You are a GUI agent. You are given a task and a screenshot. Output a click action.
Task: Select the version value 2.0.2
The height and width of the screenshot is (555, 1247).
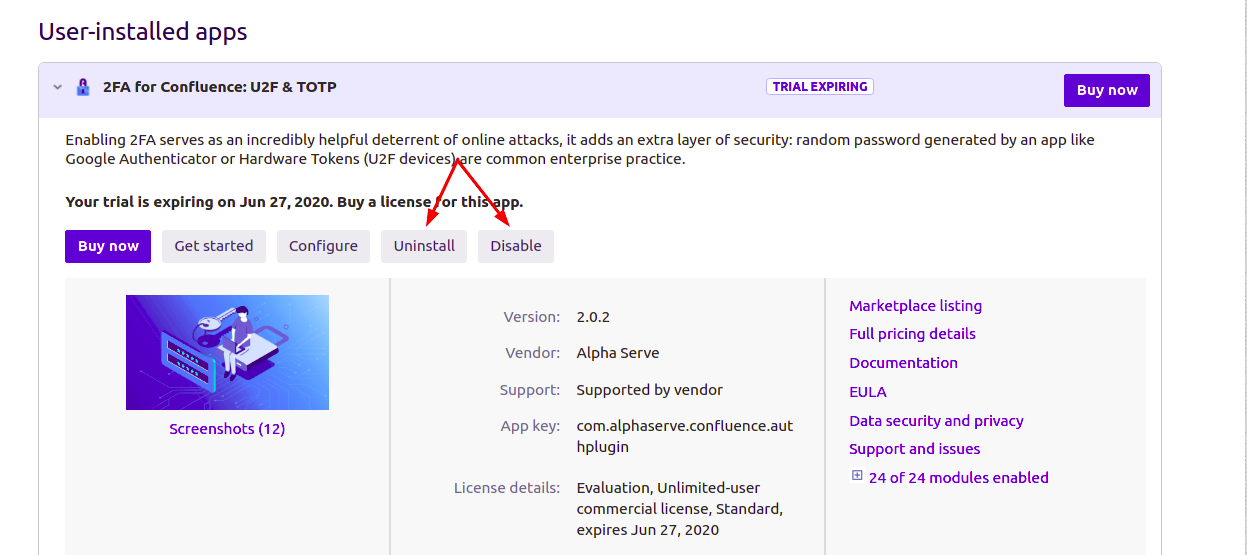pyautogui.click(x=593, y=317)
